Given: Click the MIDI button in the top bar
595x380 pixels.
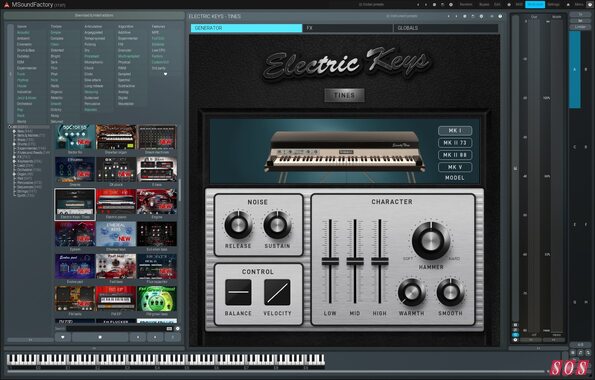Looking at the screenshot, I should pos(519,5).
